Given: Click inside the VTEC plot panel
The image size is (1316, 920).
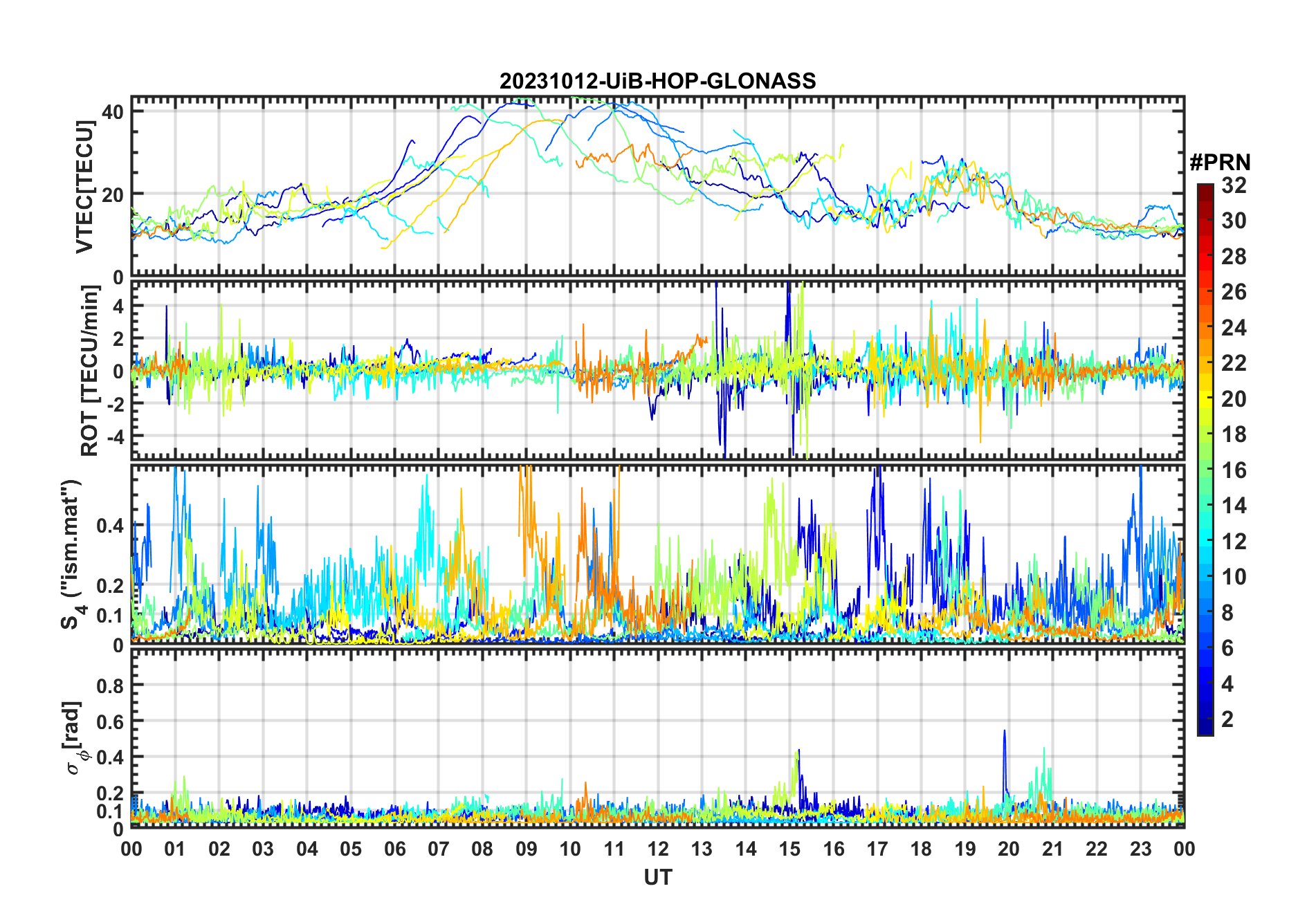Looking at the screenshot, I should tap(657, 186).
